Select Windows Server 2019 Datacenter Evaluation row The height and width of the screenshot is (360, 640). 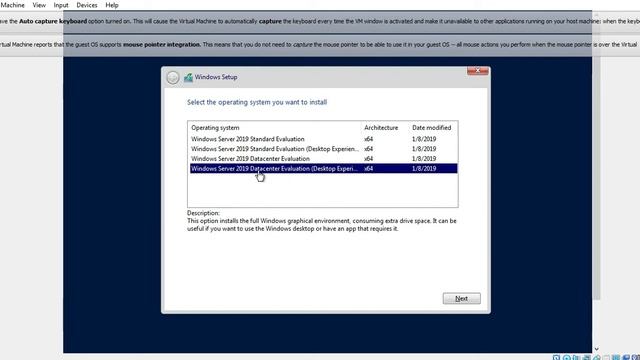click(x=323, y=159)
